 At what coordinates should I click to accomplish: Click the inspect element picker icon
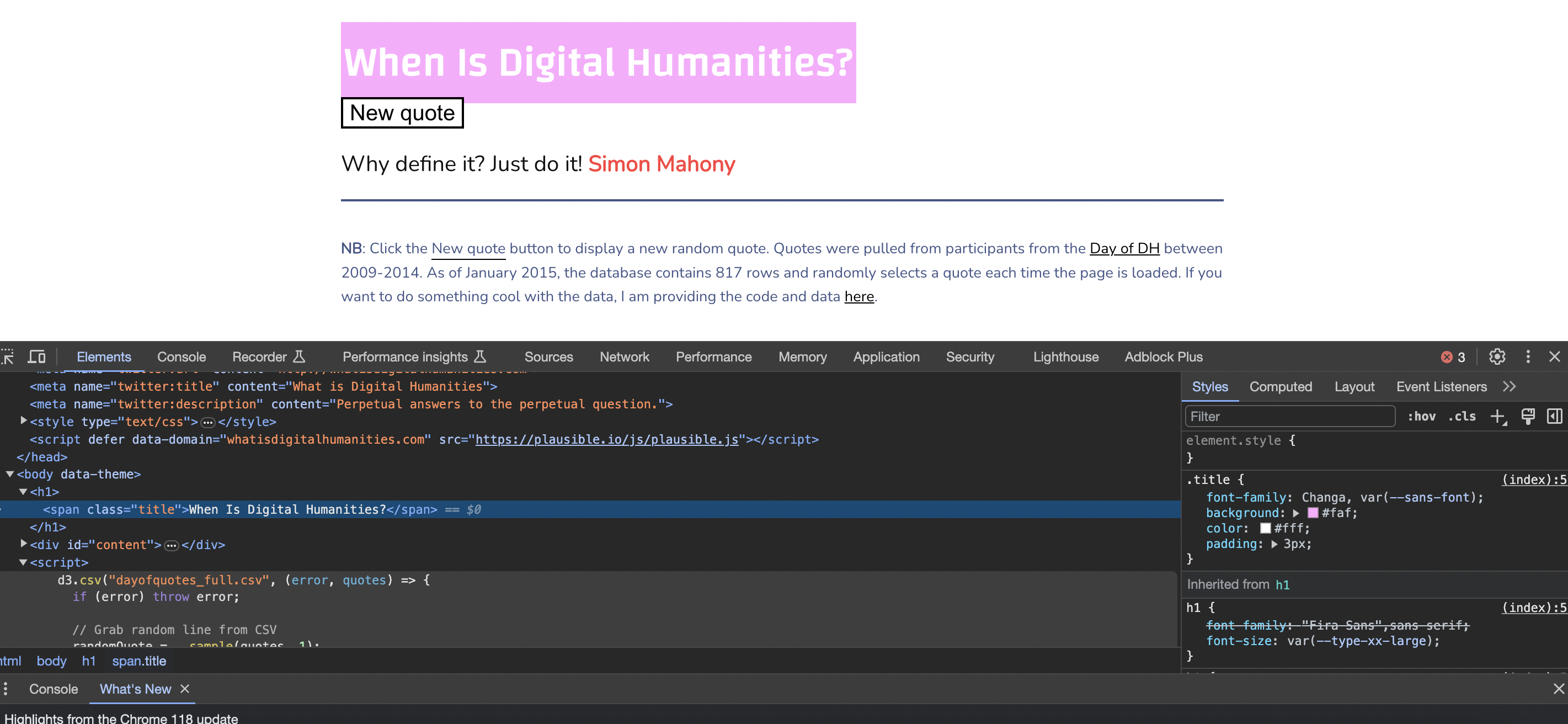point(7,357)
